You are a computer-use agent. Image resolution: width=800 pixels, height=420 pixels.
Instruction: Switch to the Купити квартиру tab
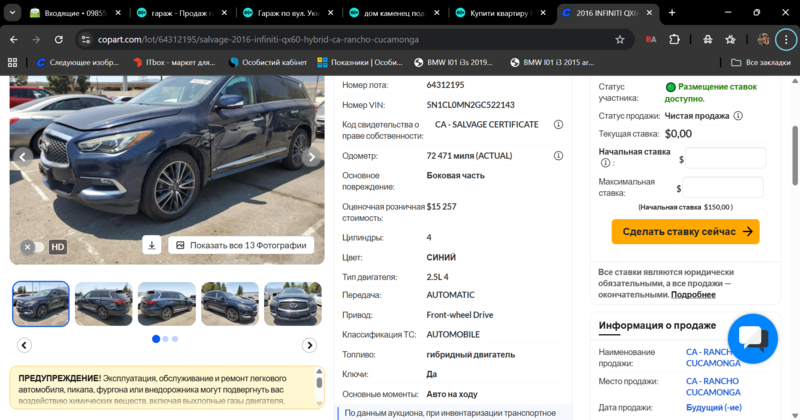click(x=501, y=13)
